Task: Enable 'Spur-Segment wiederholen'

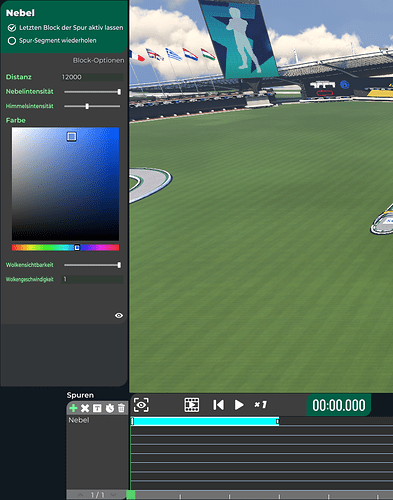Action: [x=12, y=41]
